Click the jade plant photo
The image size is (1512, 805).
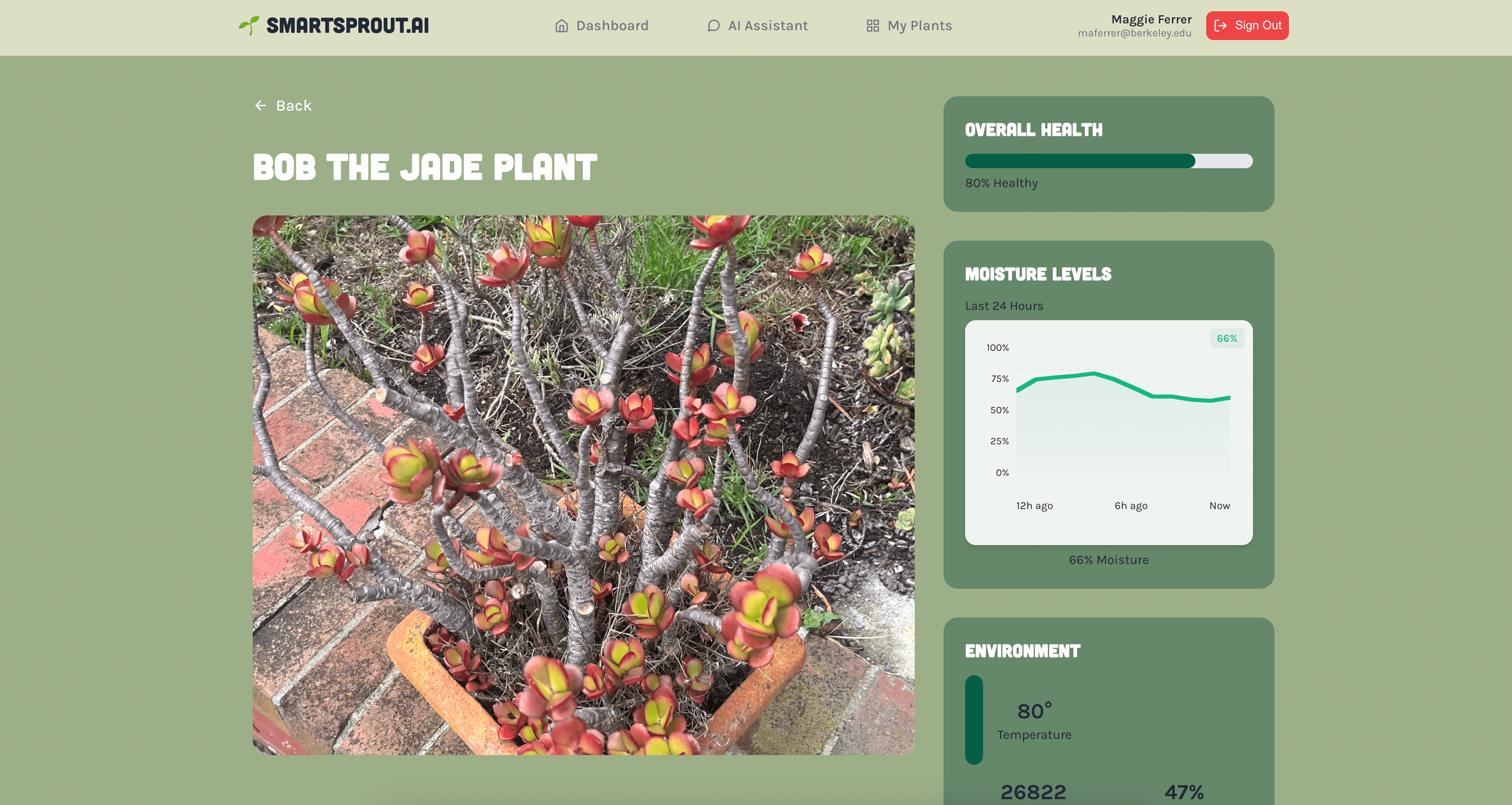point(583,485)
